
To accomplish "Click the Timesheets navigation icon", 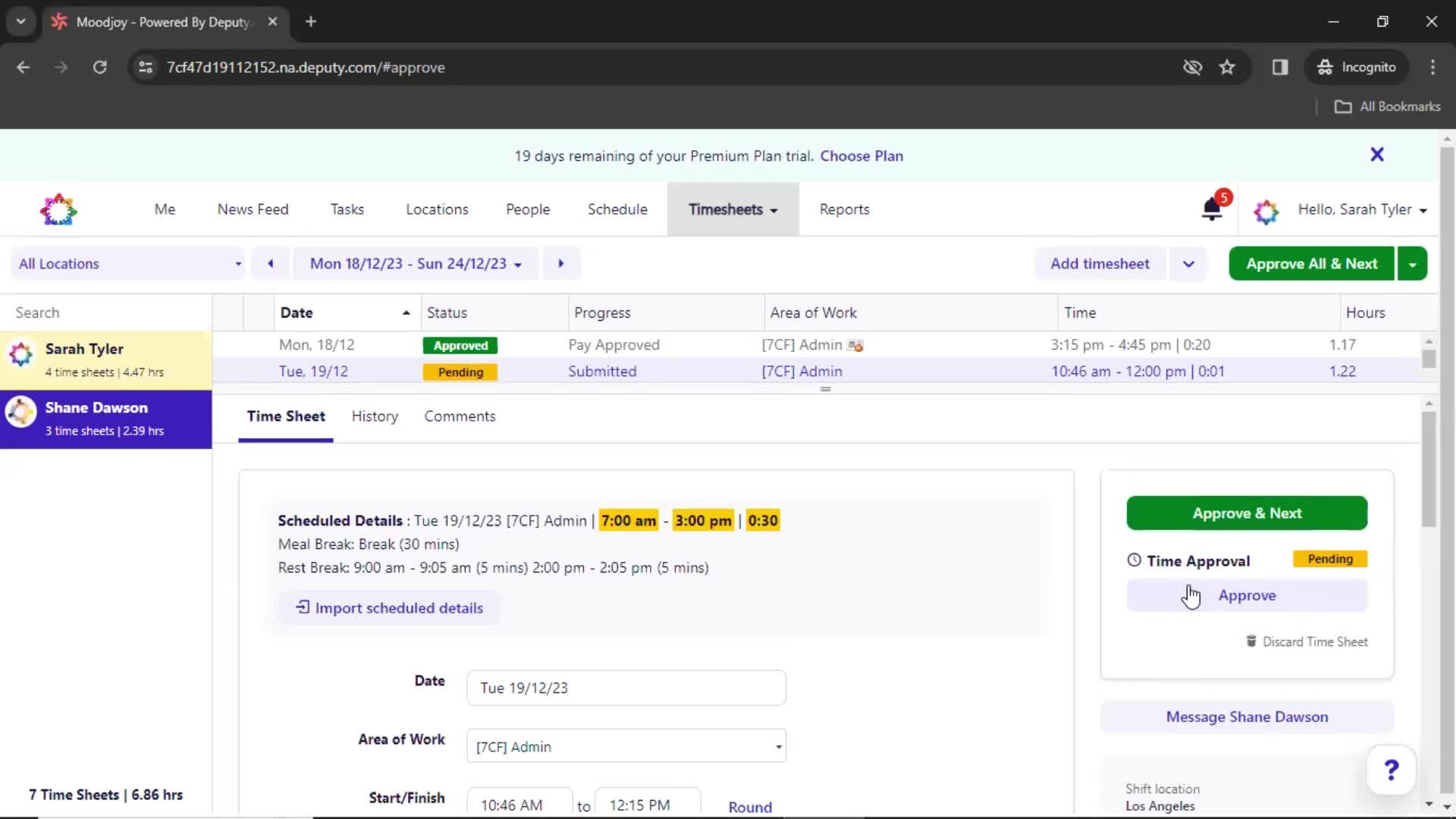I will click(732, 209).
